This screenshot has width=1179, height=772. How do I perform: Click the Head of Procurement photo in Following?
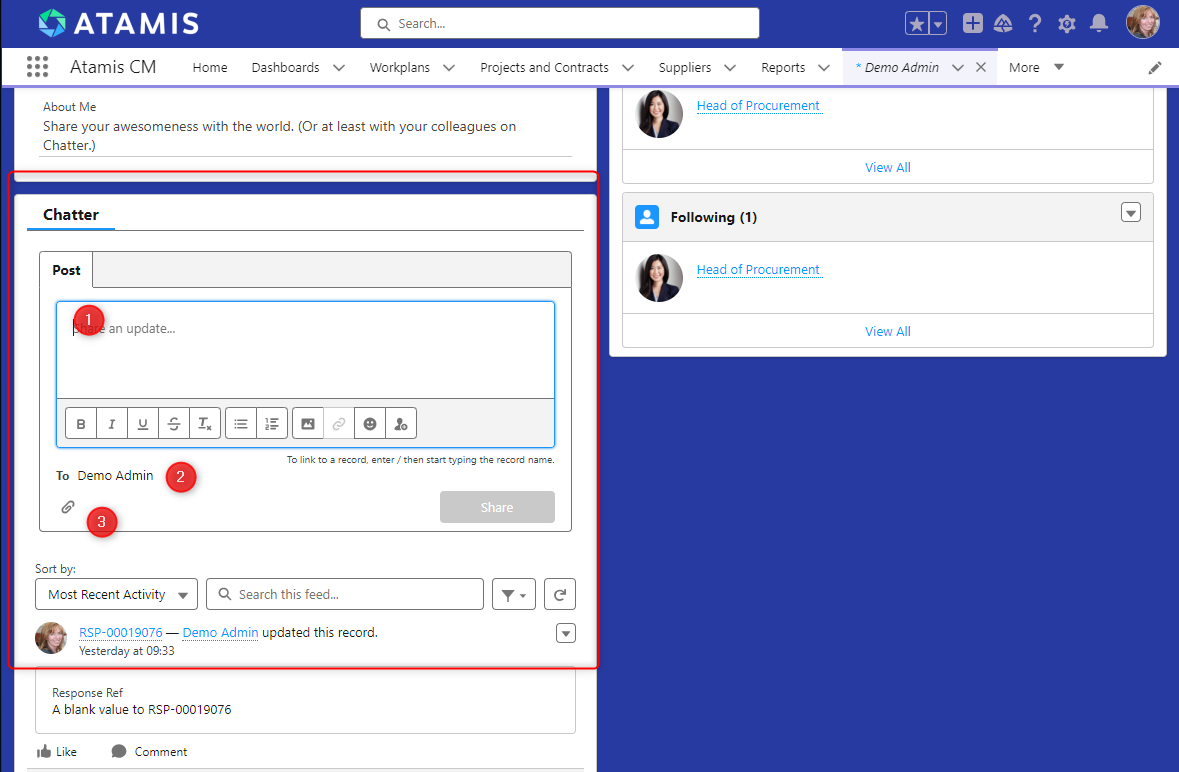pos(659,277)
